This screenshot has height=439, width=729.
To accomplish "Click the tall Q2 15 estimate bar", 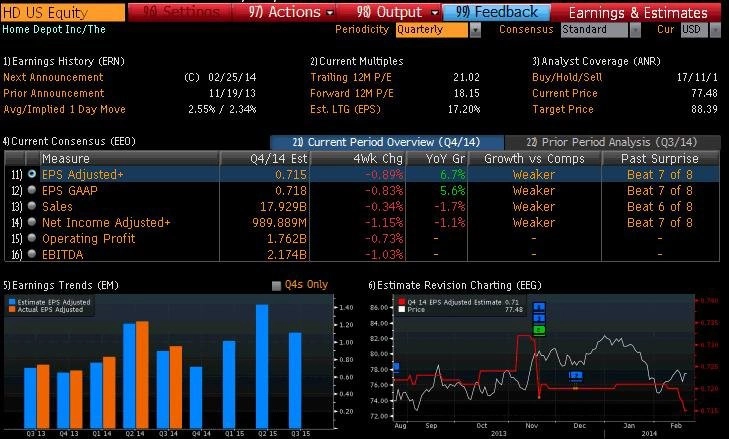I will coord(262,366).
